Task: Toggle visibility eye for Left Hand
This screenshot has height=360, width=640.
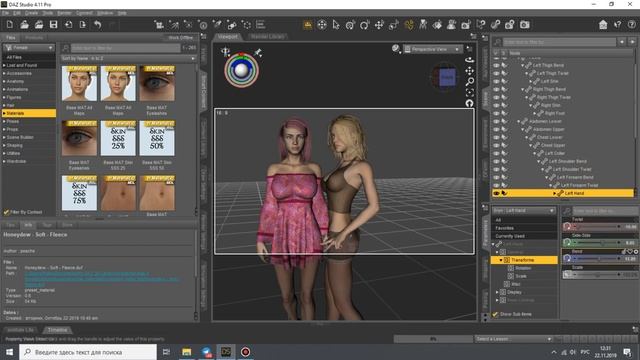Action: [x=496, y=193]
